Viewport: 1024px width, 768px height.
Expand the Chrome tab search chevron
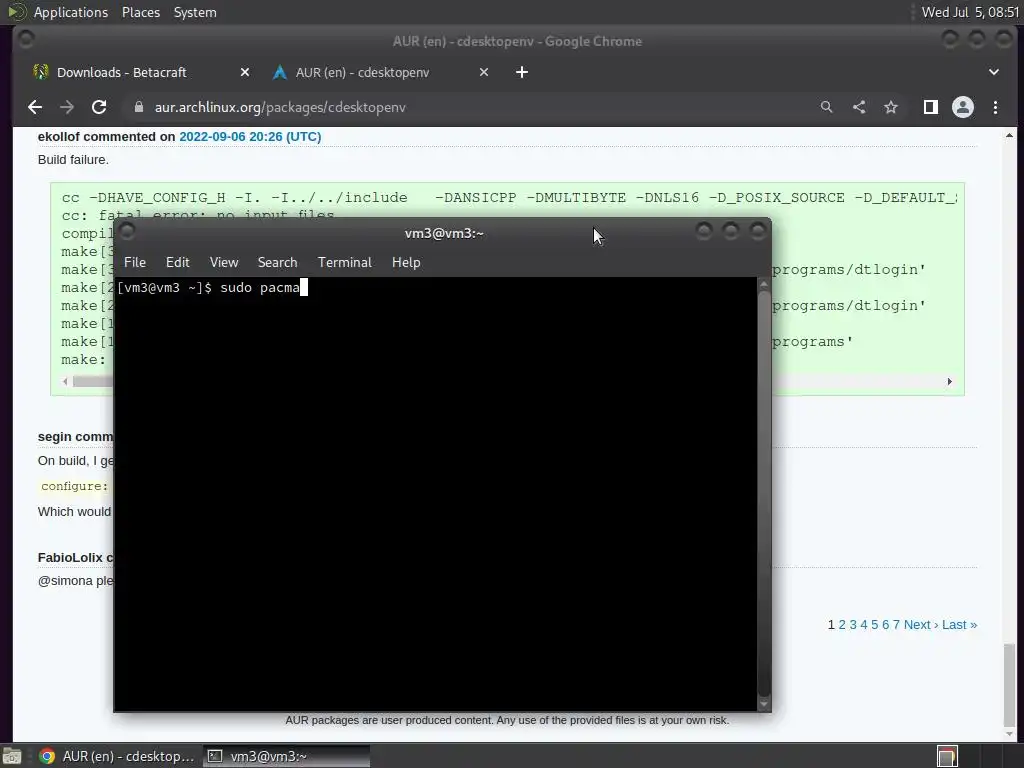coord(993,72)
